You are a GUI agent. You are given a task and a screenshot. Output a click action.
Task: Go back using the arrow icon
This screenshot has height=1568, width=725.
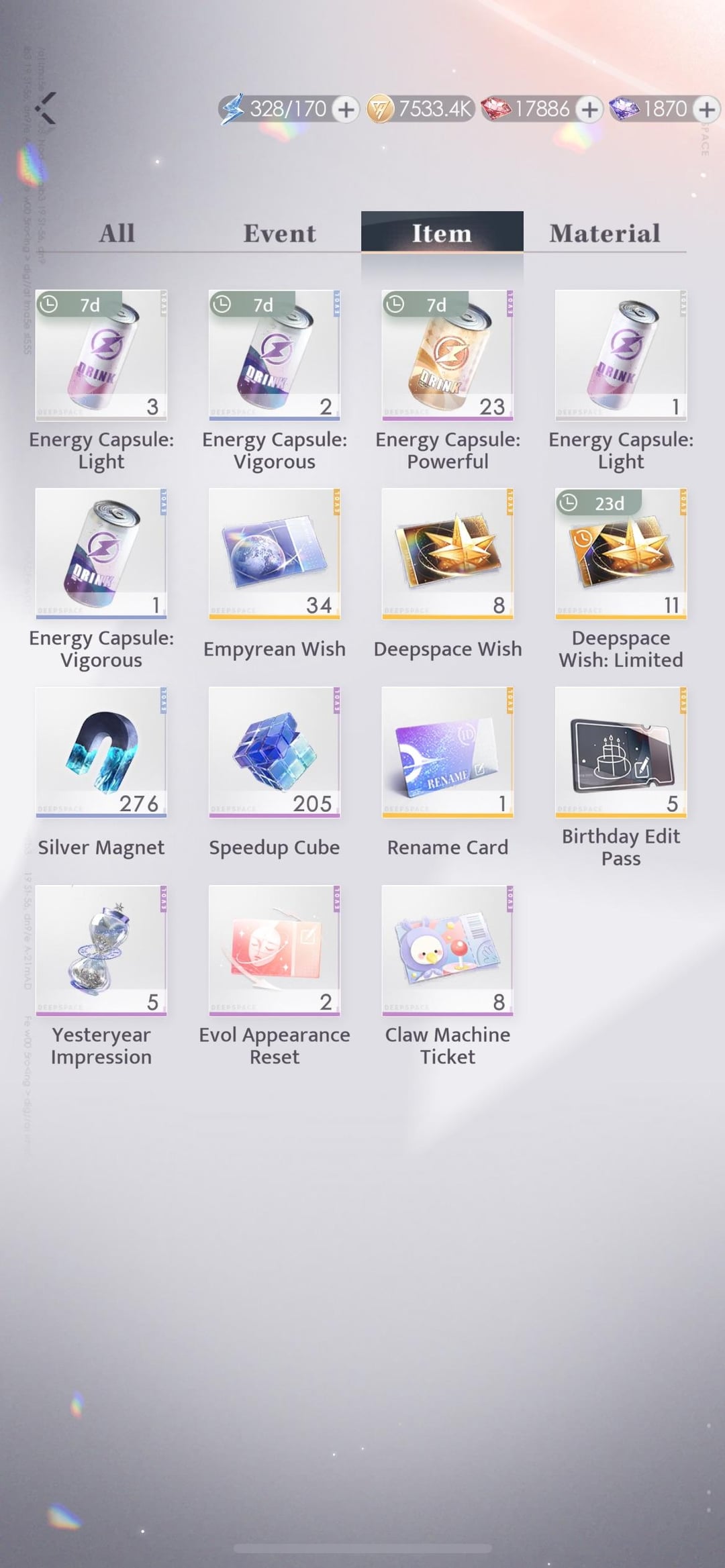pyautogui.click(x=46, y=108)
